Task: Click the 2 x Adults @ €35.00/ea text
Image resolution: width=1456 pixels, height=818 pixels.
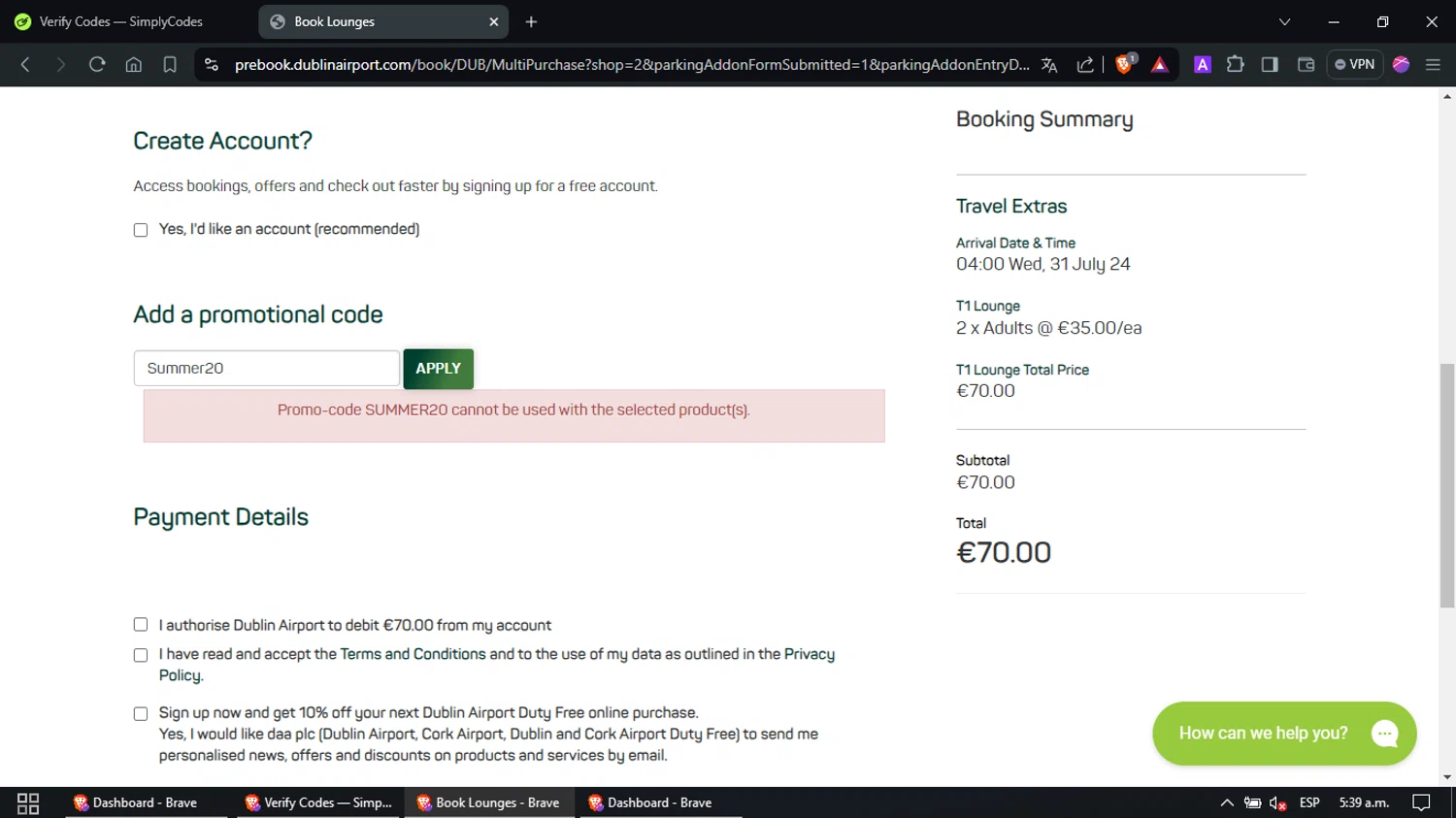Action: pos(1048,328)
